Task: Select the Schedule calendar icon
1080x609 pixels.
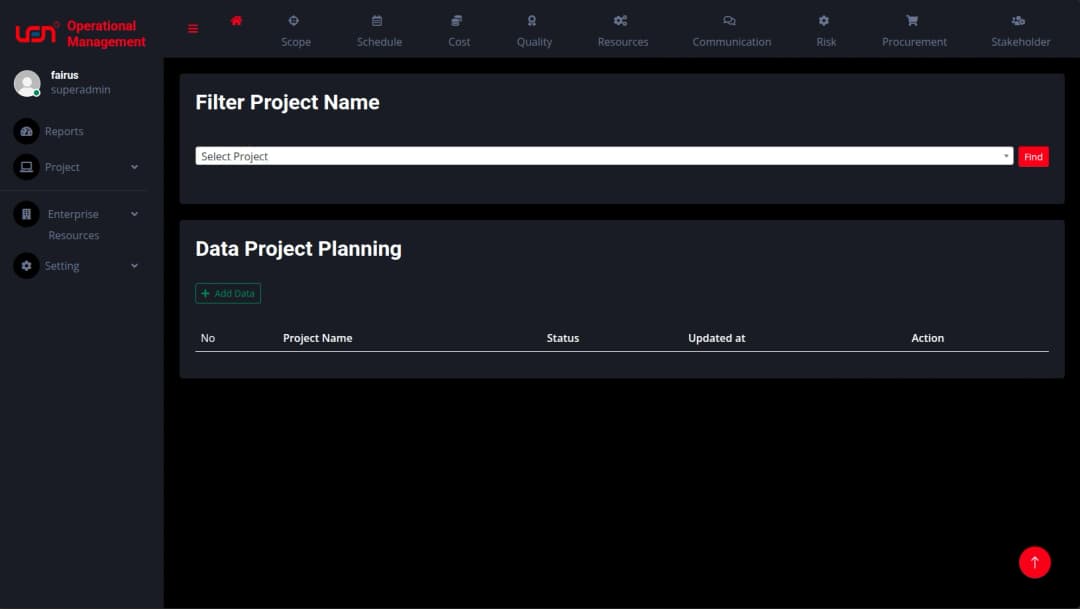Action: 378,20
